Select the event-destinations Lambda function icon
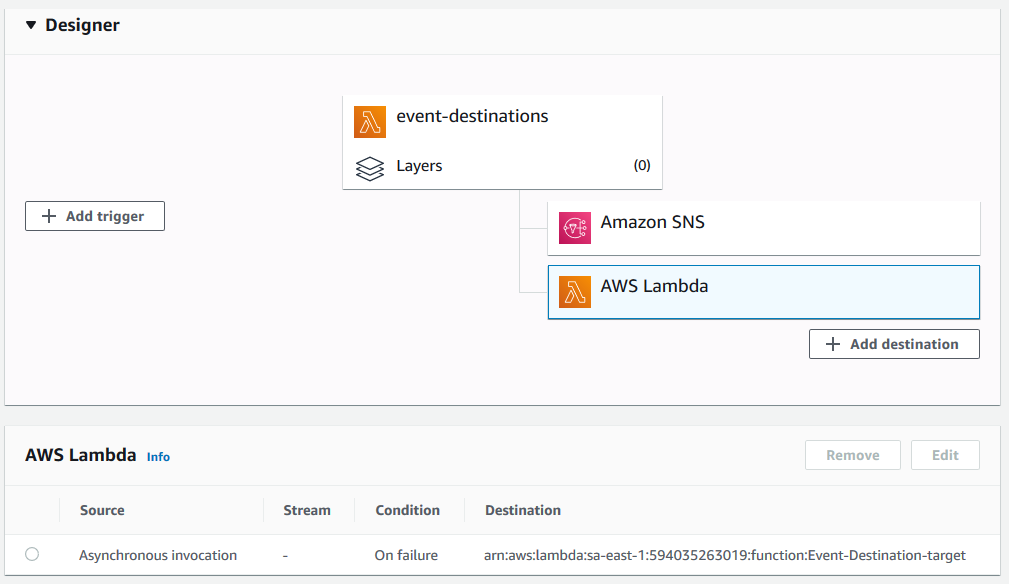This screenshot has height=584, width=1009. [x=369, y=121]
